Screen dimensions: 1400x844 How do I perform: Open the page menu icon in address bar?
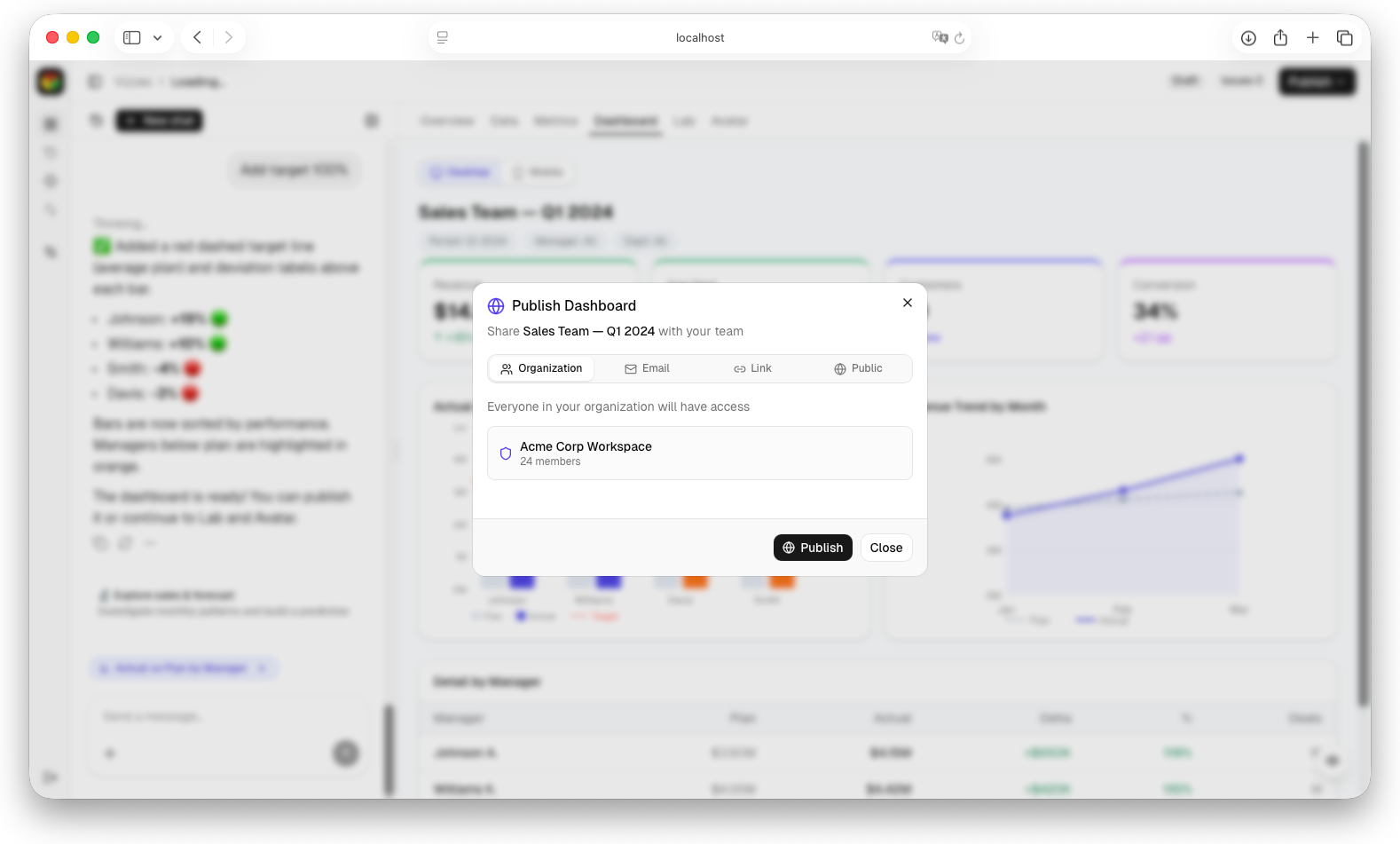[443, 37]
